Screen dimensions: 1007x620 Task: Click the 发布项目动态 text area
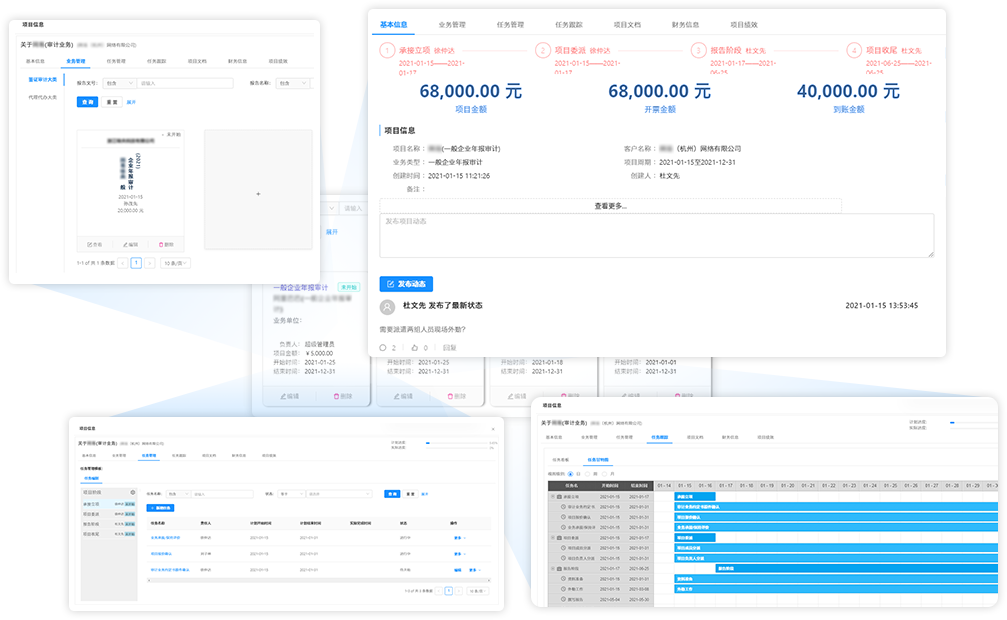(x=656, y=236)
